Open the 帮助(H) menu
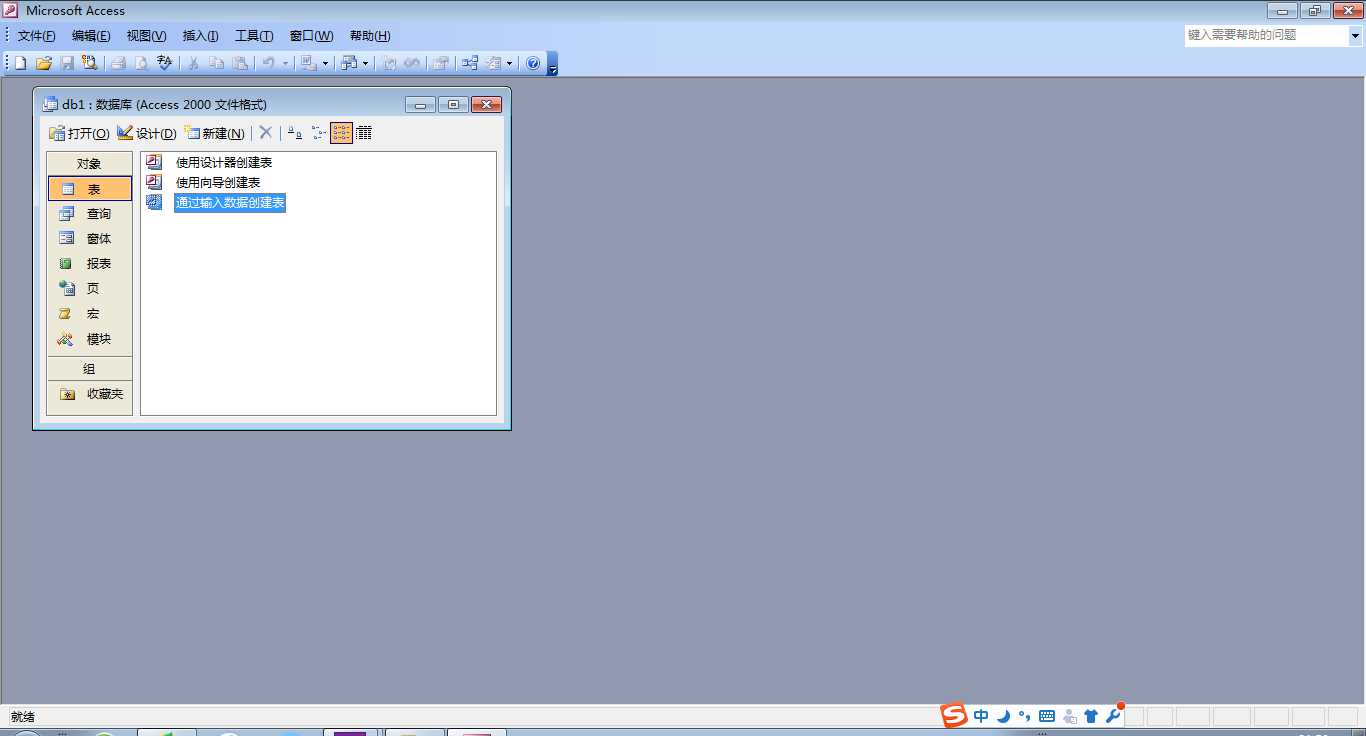Viewport: 1366px width, 736px height. click(x=370, y=35)
